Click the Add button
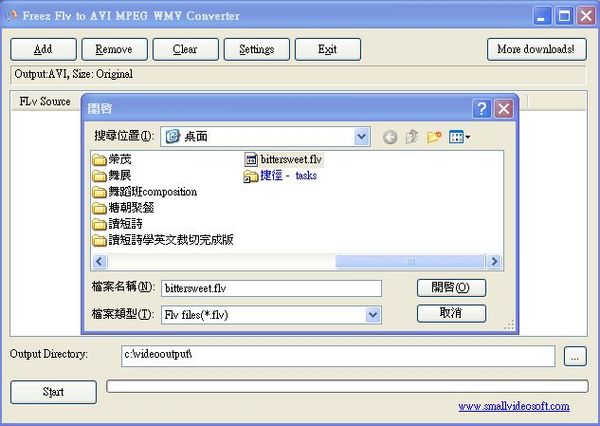The height and width of the screenshot is (426, 600). (43, 49)
